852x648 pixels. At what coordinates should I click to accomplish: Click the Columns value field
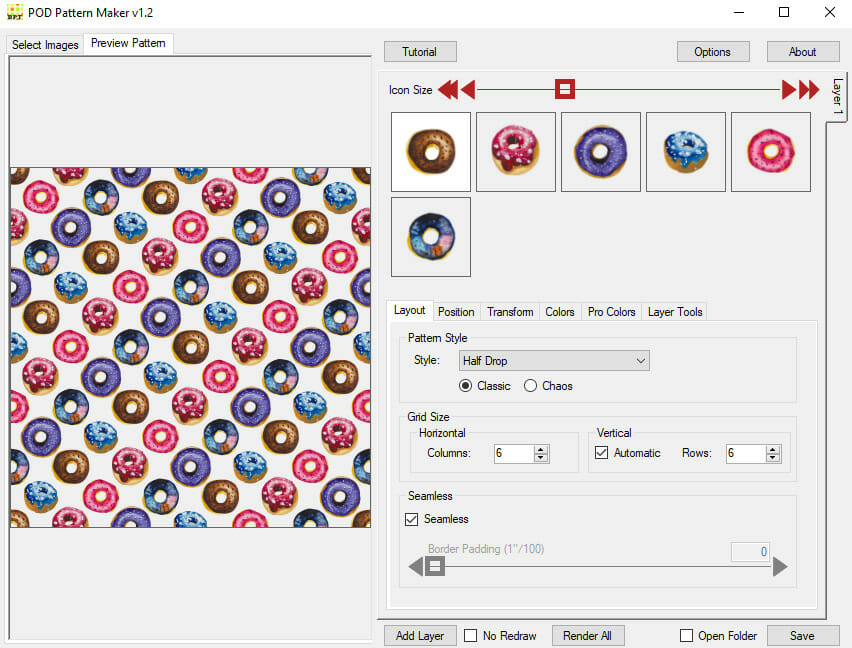pyautogui.click(x=513, y=453)
